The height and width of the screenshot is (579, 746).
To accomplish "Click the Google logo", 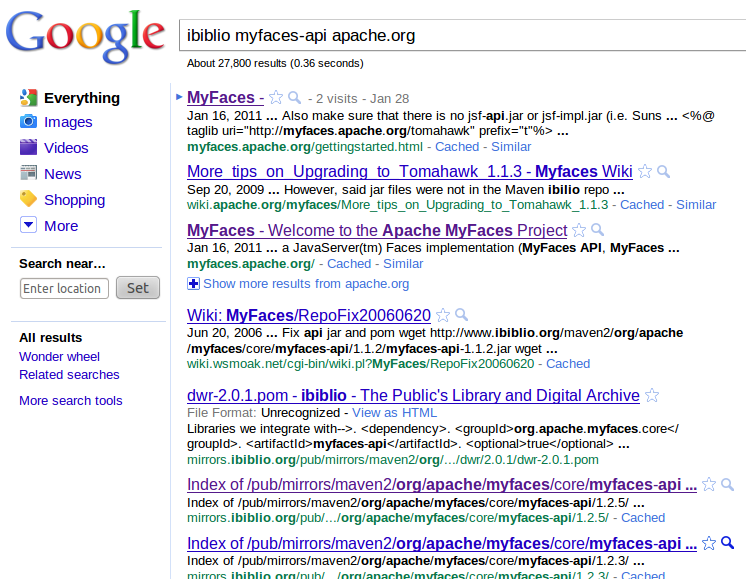I will pos(86,36).
